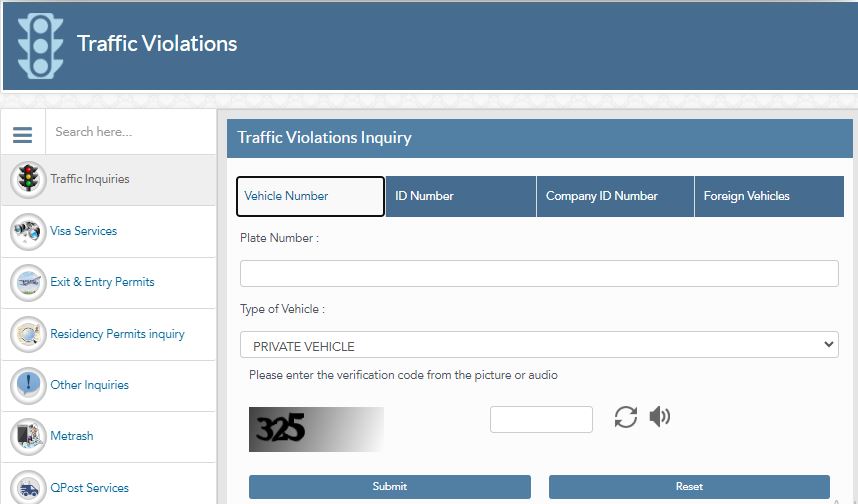The height and width of the screenshot is (504, 858).
Task: Switch to the Foreign Vehicles tab
Action: pos(769,196)
